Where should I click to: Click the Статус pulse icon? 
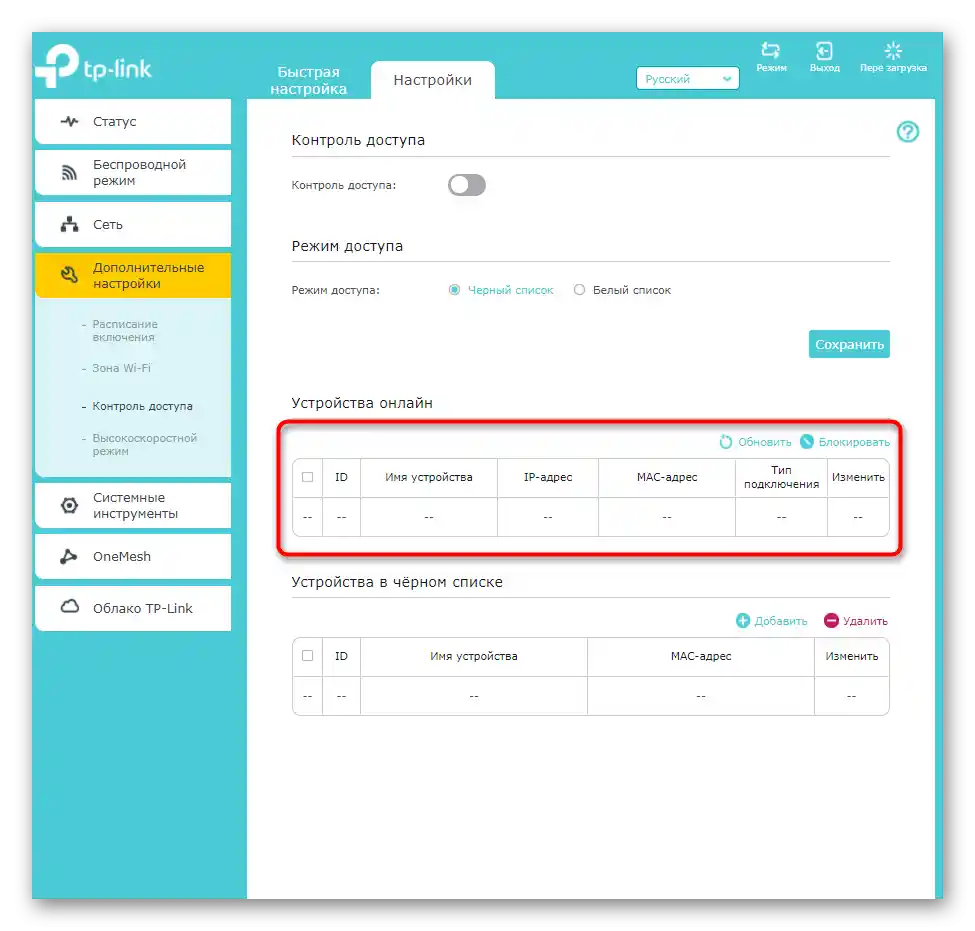[70, 121]
